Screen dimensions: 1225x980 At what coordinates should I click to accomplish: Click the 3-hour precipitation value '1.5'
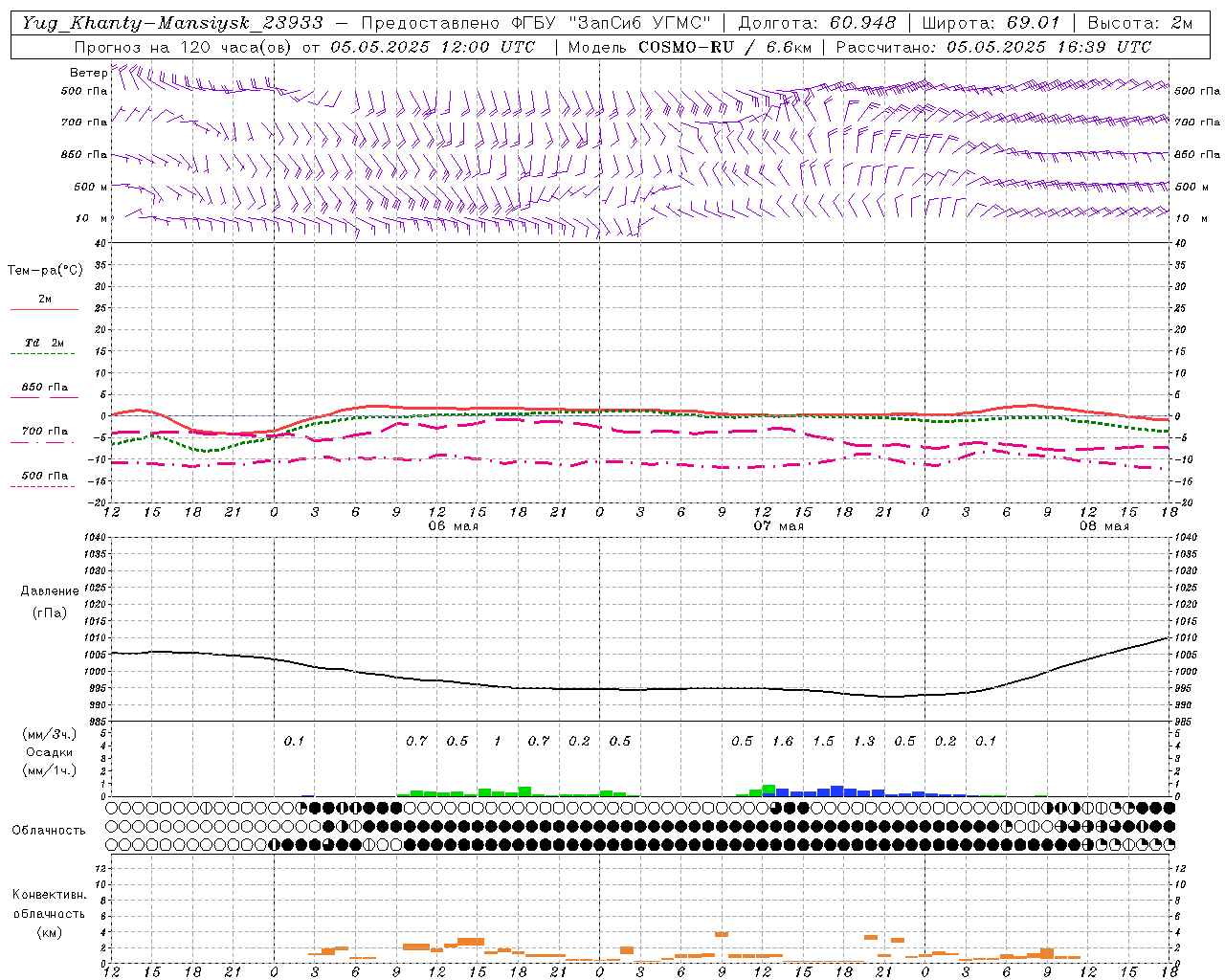coord(823,741)
